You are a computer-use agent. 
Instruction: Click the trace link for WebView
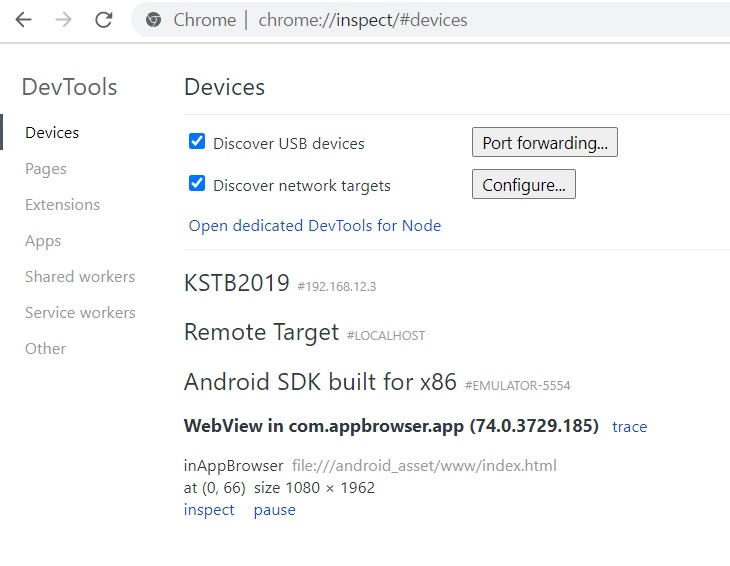tap(629, 427)
